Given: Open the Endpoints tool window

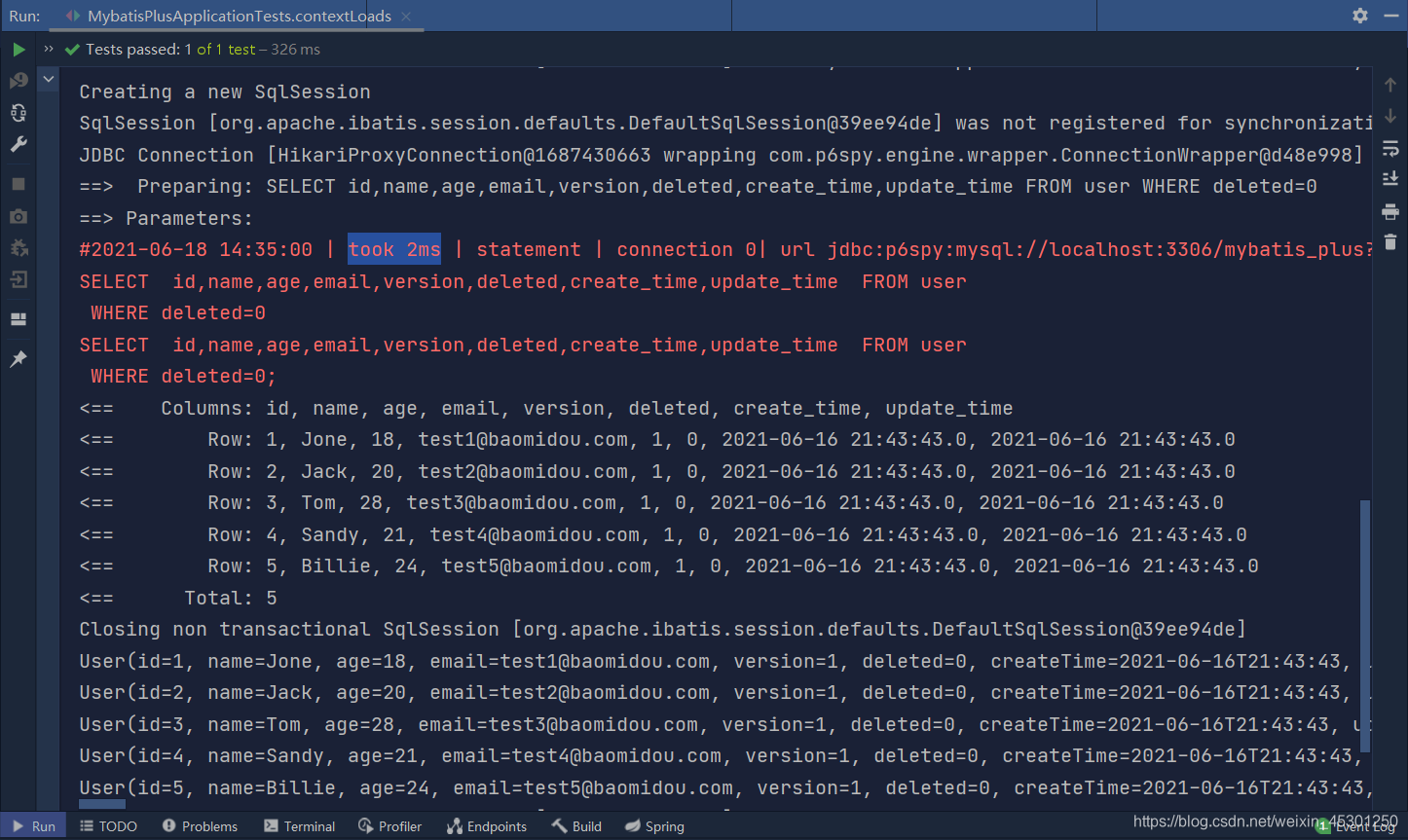Looking at the screenshot, I should [486, 826].
